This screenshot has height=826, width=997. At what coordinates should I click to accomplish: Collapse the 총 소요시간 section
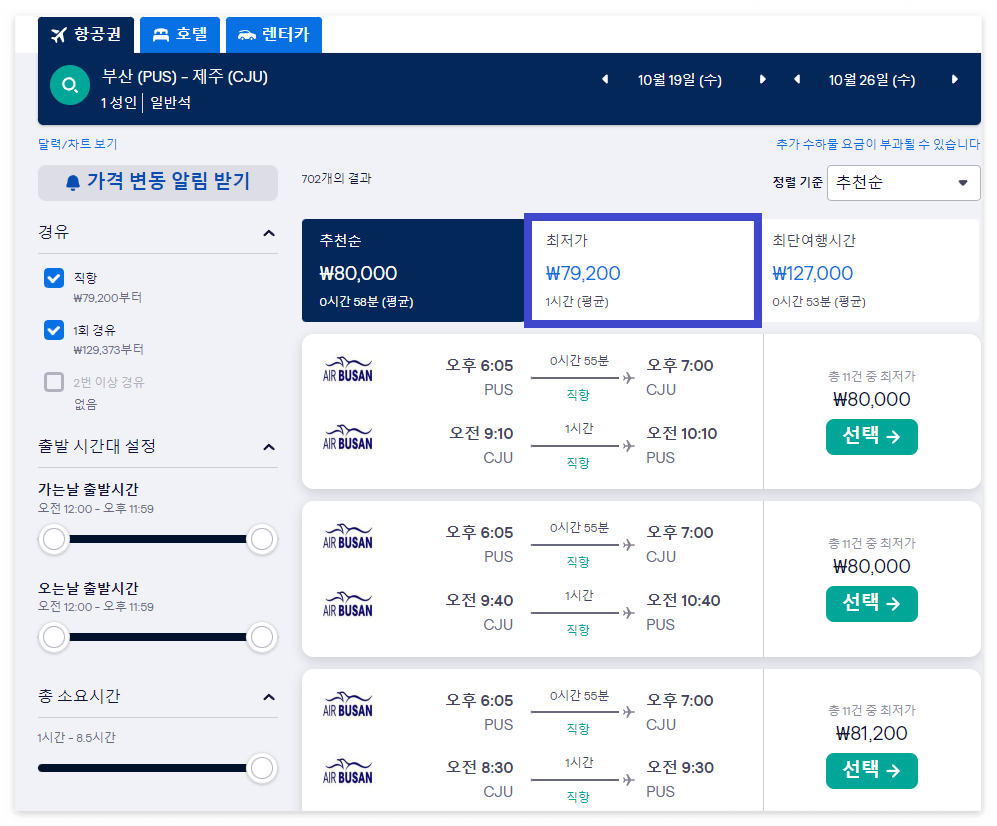pyautogui.click(x=268, y=695)
